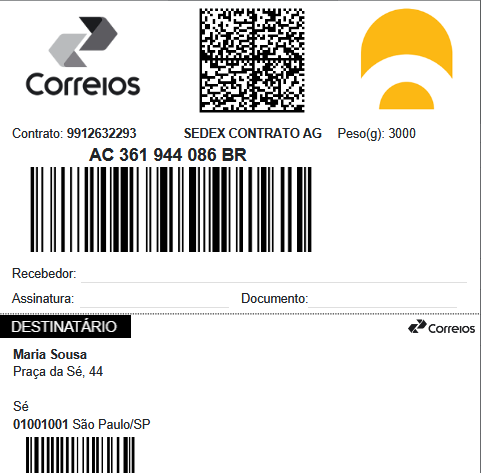Click the DESTINATÁRIO black header

coord(65,327)
